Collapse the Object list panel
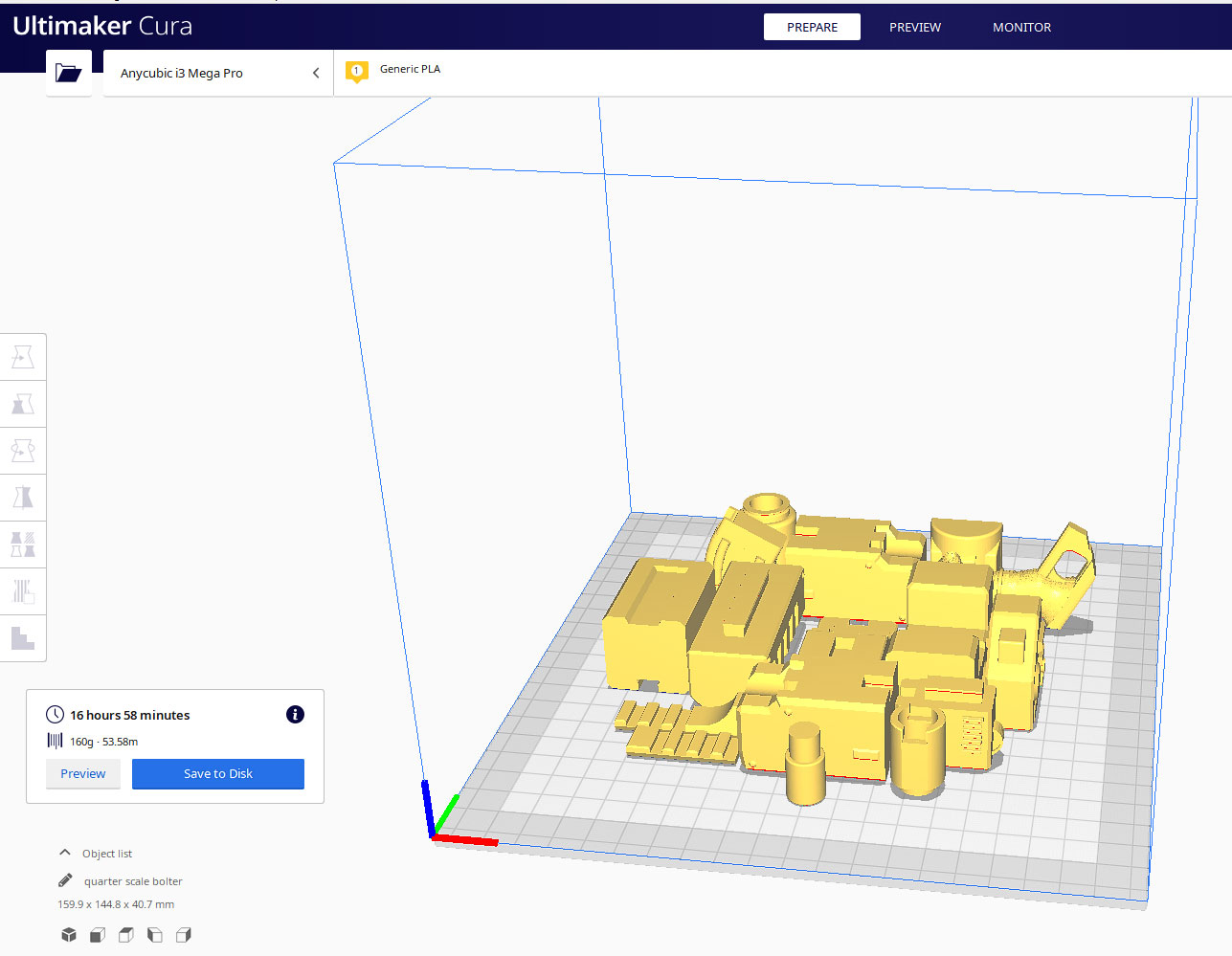 coord(65,853)
